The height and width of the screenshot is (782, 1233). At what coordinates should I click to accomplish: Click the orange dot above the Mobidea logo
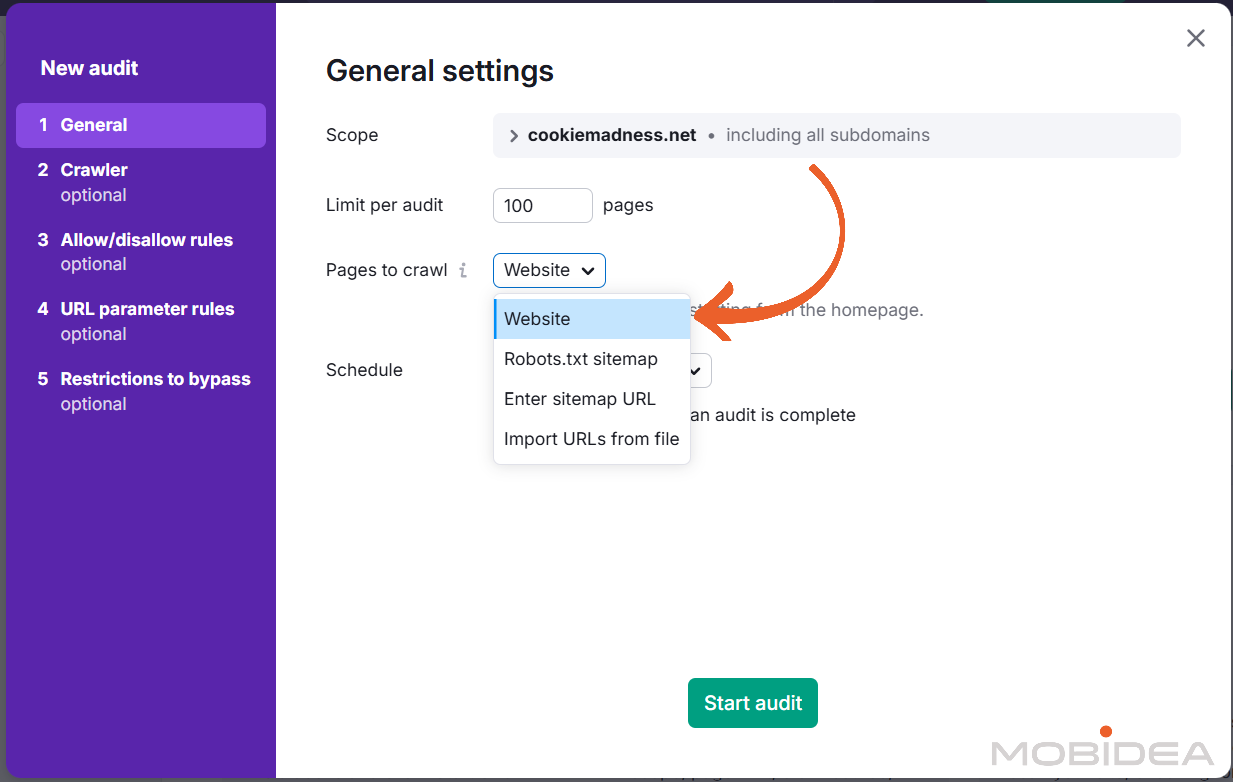(x=1104, y=730)
